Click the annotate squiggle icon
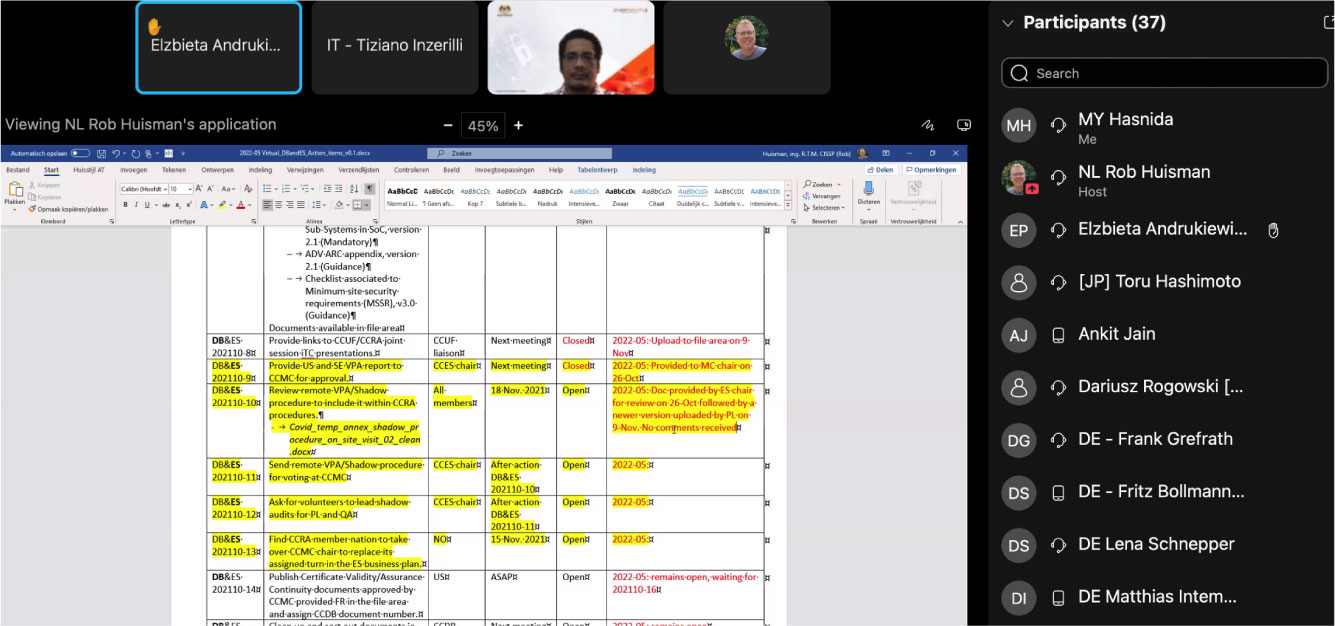The image size is (1335, 626). tap(928, 126)
